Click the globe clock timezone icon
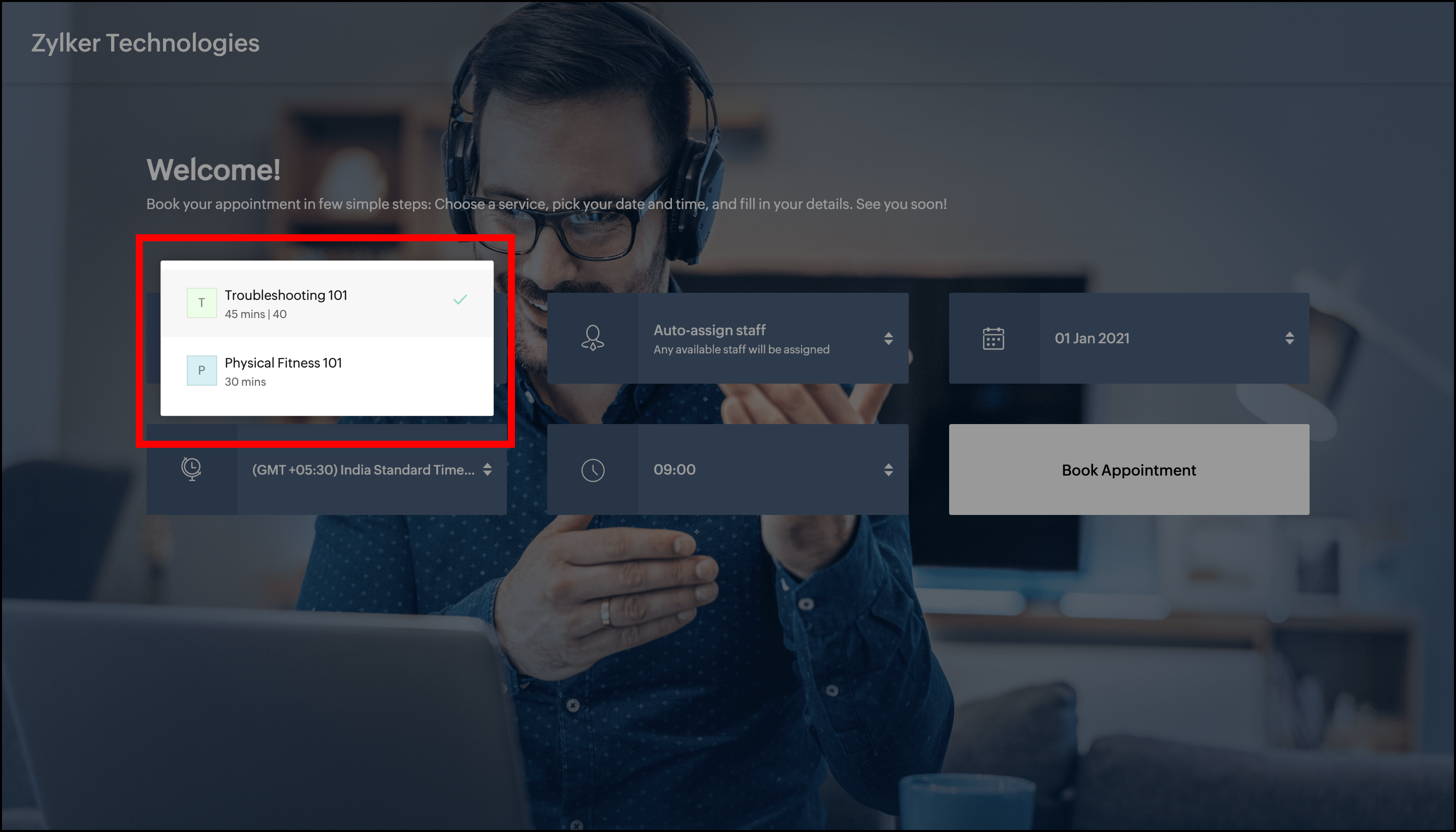 [191, 469]
